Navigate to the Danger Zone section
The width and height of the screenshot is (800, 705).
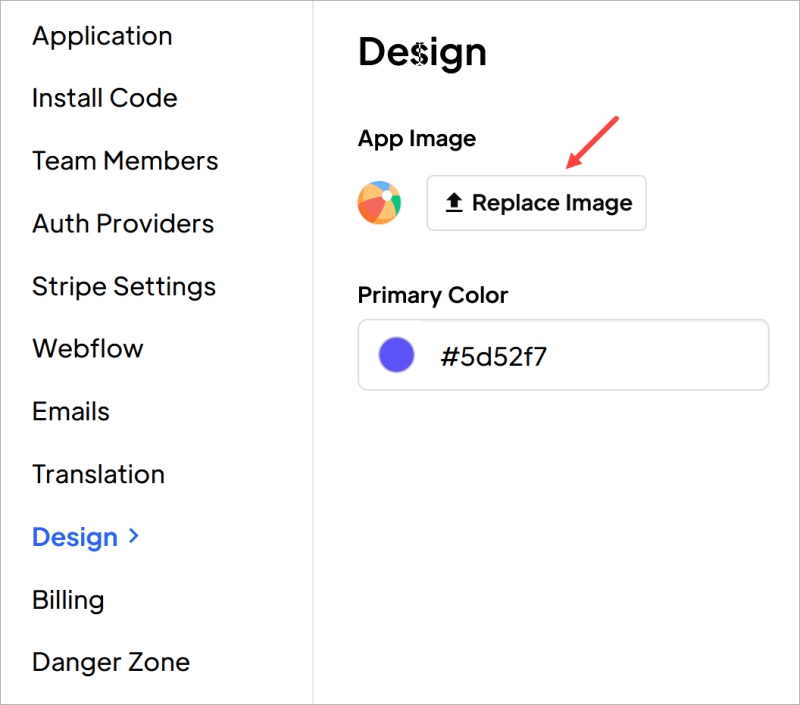(x=111, y=662)
